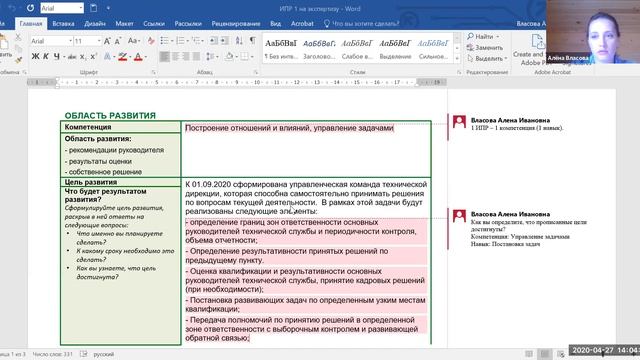The width and height of the screenshot is (640, 360).
Task: Click the русский language indicator in status bar
Action: tap(104, 354)
